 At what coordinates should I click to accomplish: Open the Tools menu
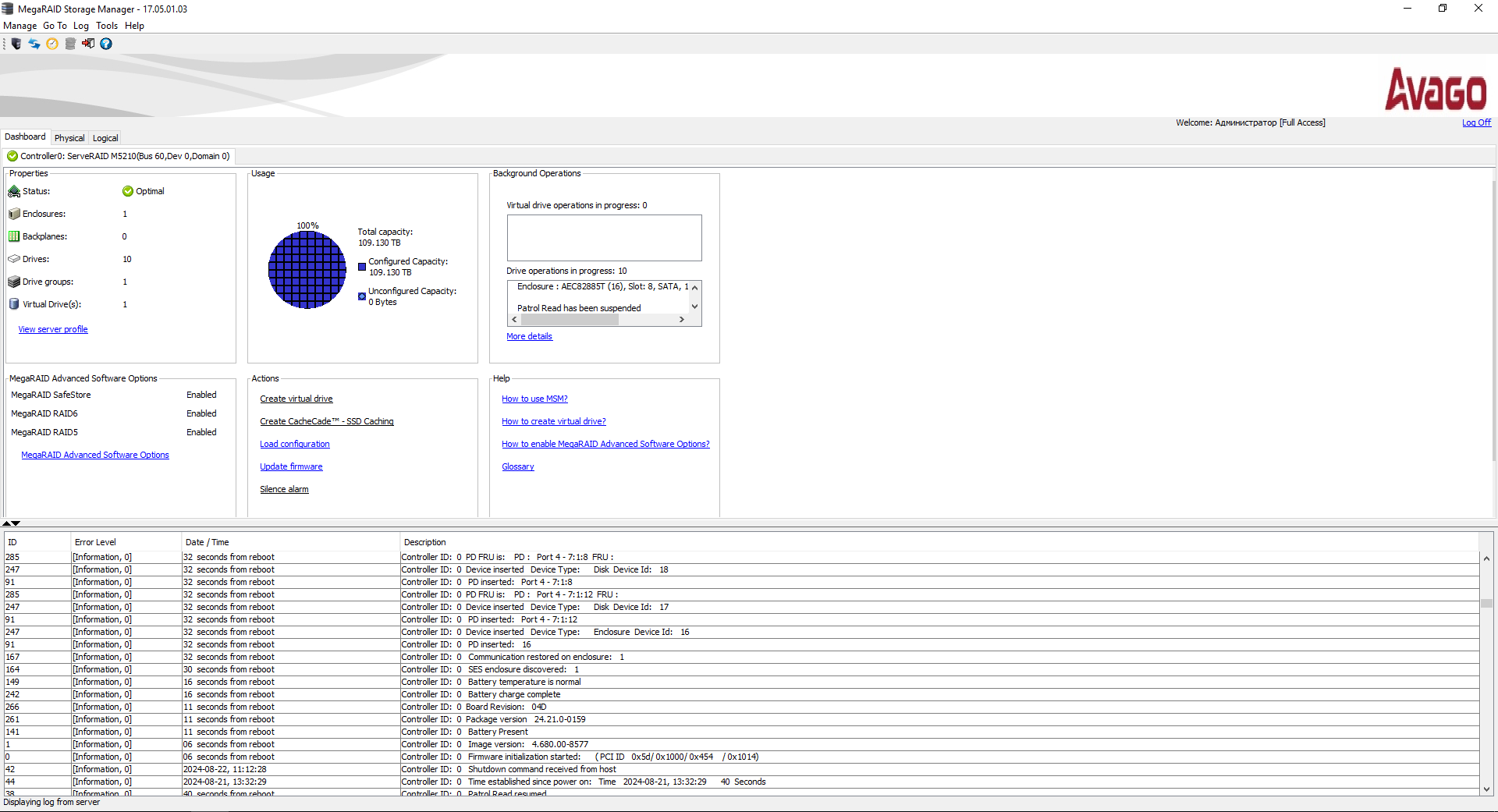coord(107,26)
